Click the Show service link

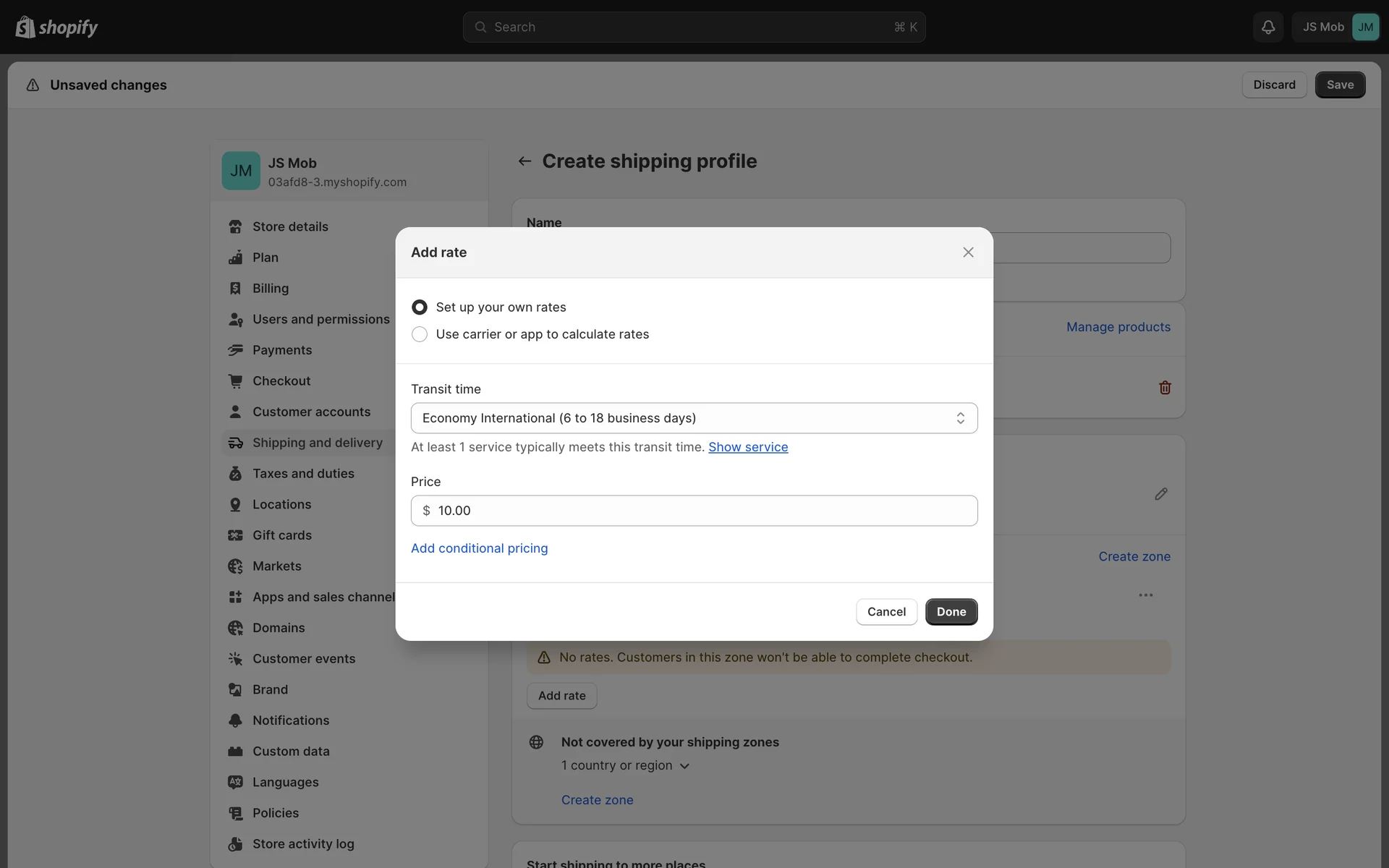point(748,447)
